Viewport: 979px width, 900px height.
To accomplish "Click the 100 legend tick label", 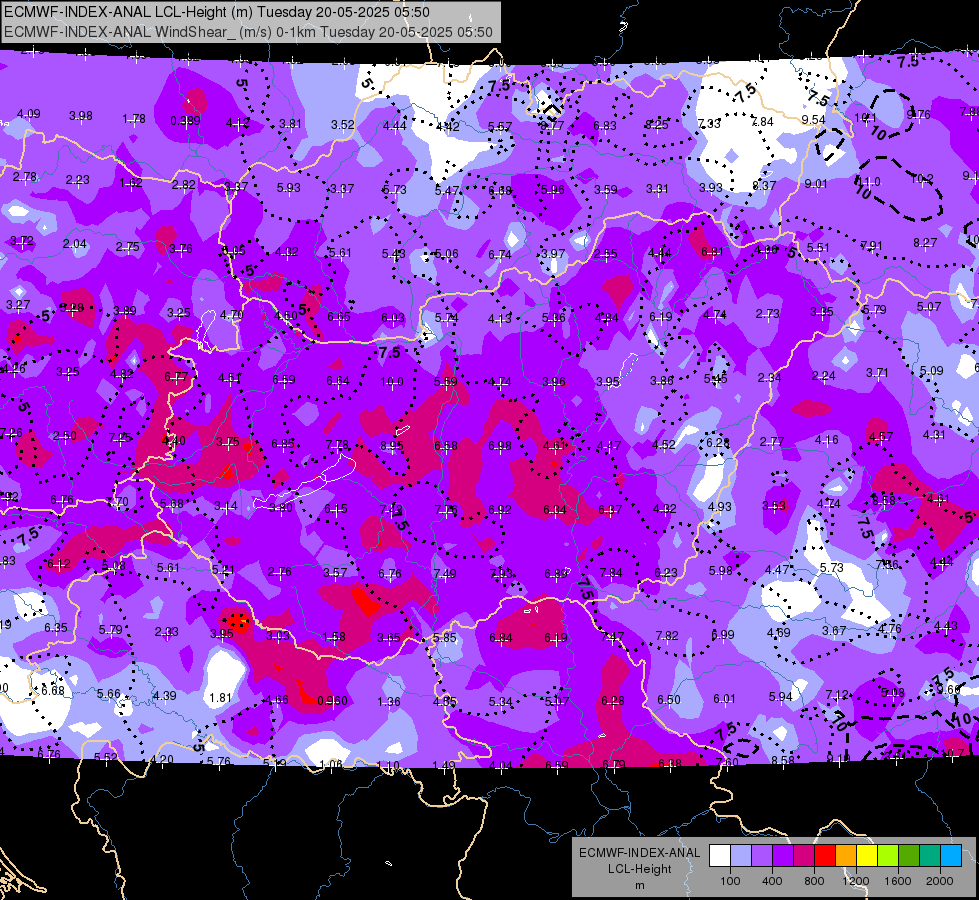I will click(x=730, y=881).
